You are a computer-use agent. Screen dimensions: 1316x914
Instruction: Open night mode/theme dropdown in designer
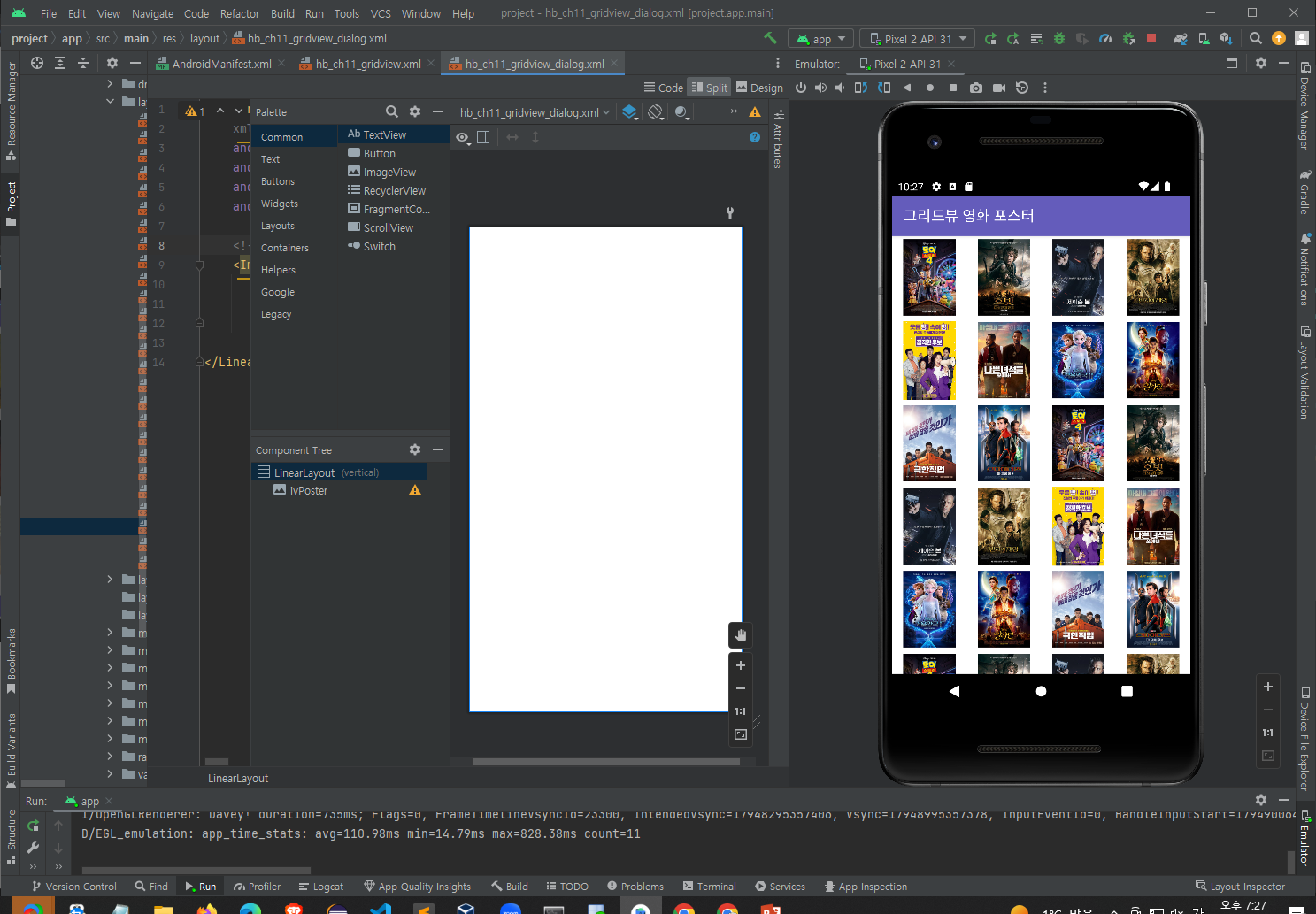(681, 111)
